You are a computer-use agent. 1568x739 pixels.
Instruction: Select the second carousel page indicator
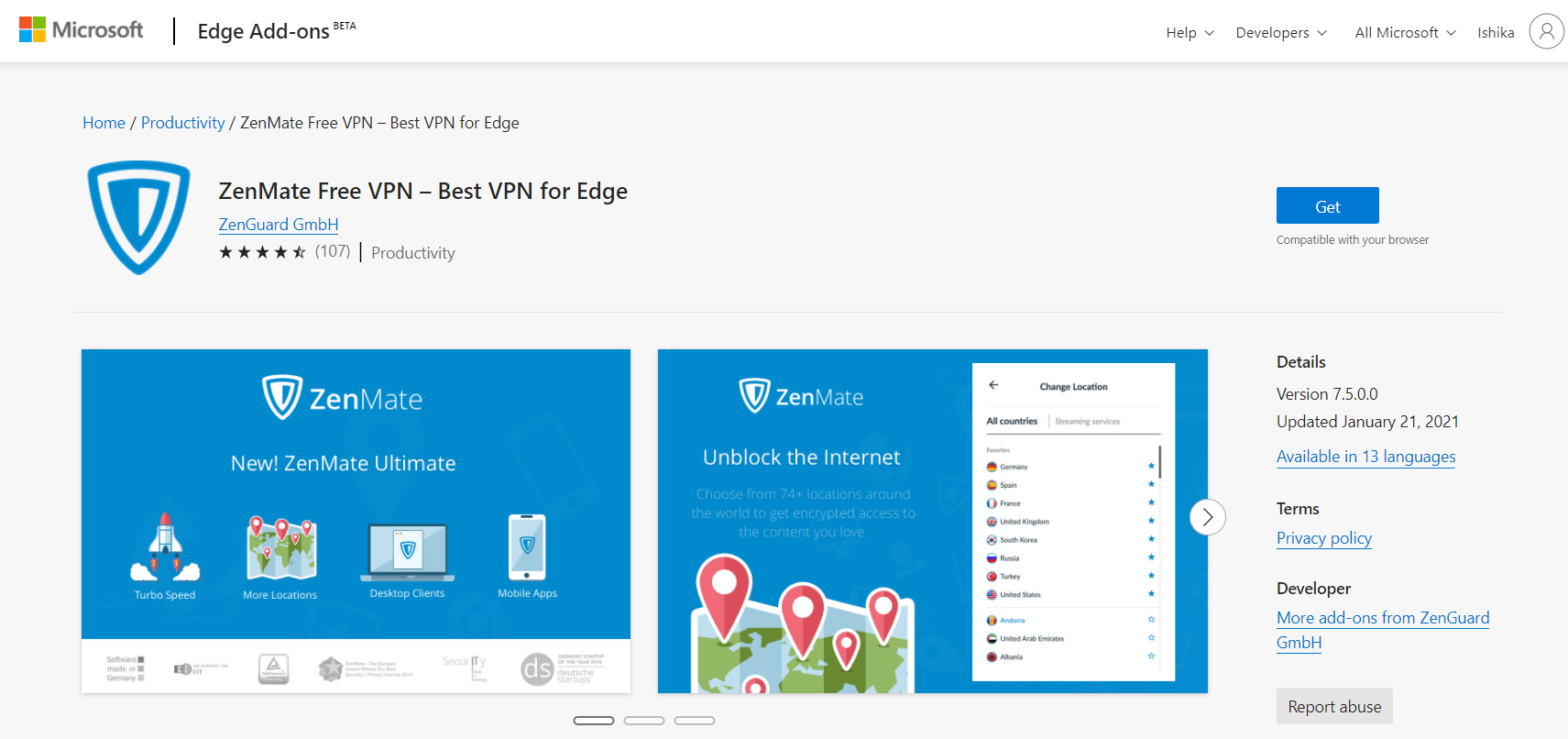[644, 721]
